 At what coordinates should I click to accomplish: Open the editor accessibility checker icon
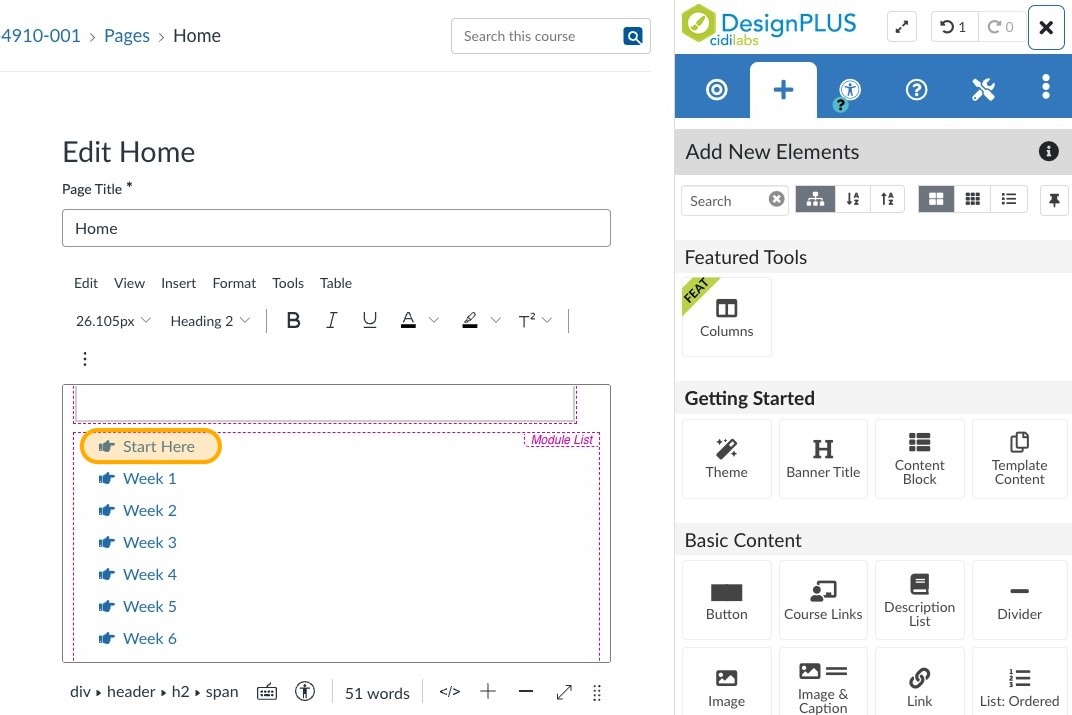(x=306, y=692)
